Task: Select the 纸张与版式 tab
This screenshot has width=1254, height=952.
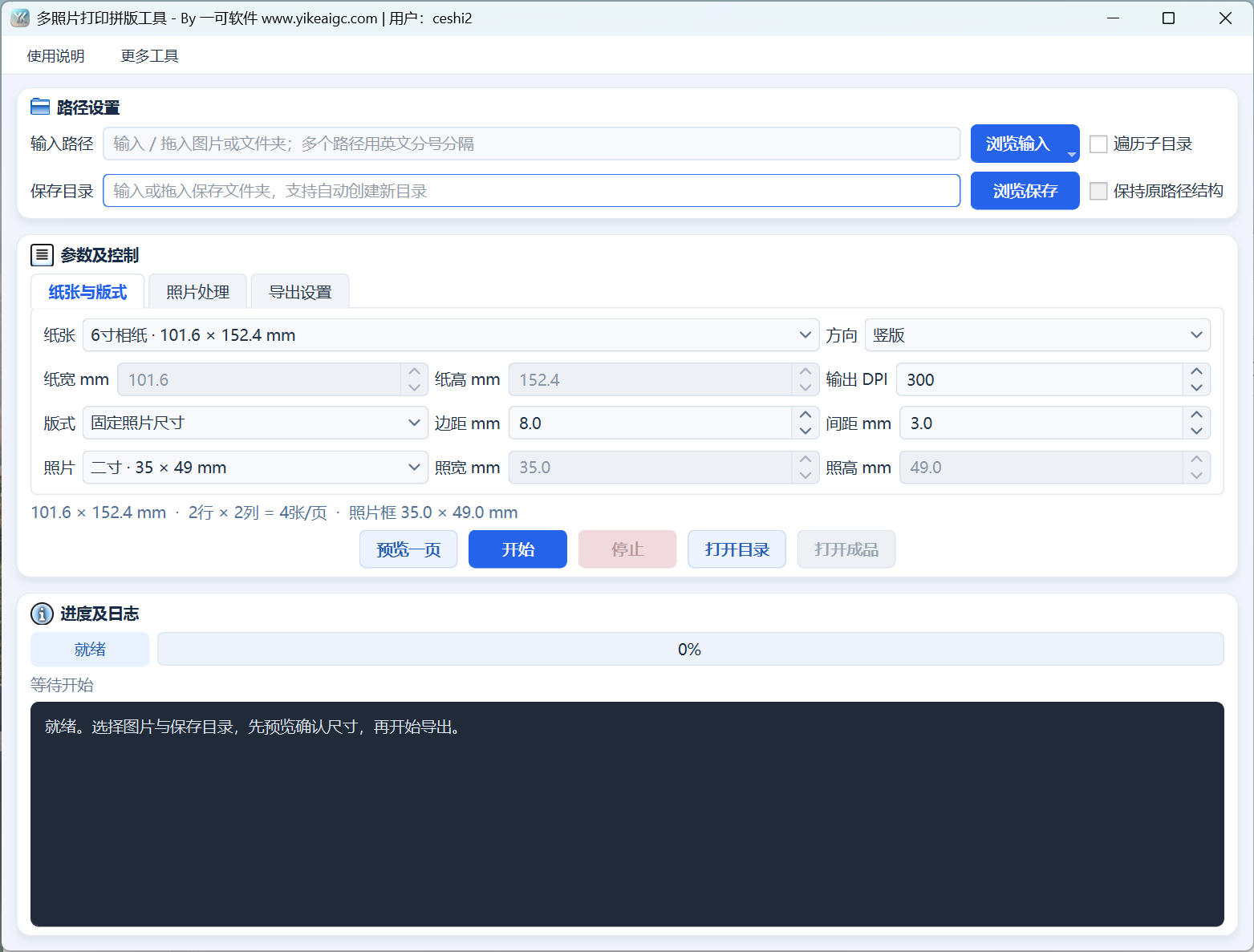Action: 87,292
